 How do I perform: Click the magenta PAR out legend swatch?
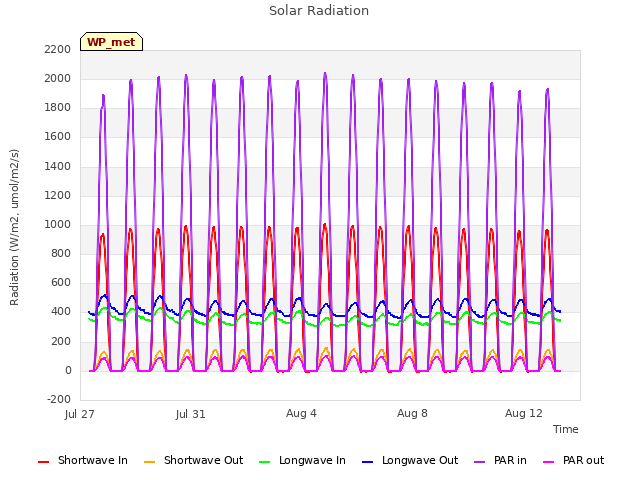point(549,462)
